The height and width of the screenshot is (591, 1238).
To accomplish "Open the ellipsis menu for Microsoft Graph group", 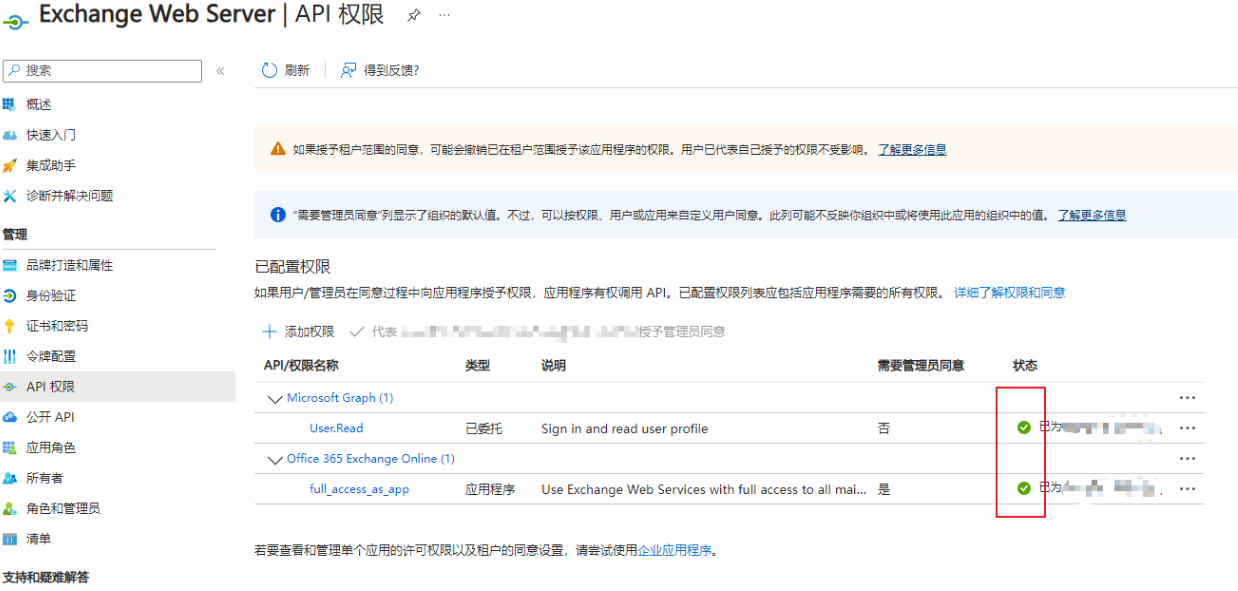I will (x=1187, y=397).
